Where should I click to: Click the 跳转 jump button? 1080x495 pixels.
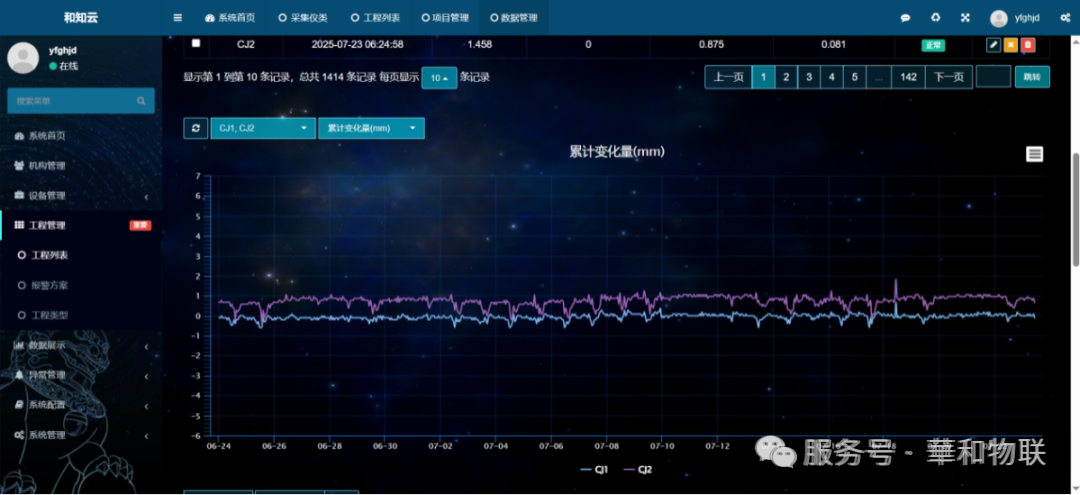click(x=1032, y=77)
